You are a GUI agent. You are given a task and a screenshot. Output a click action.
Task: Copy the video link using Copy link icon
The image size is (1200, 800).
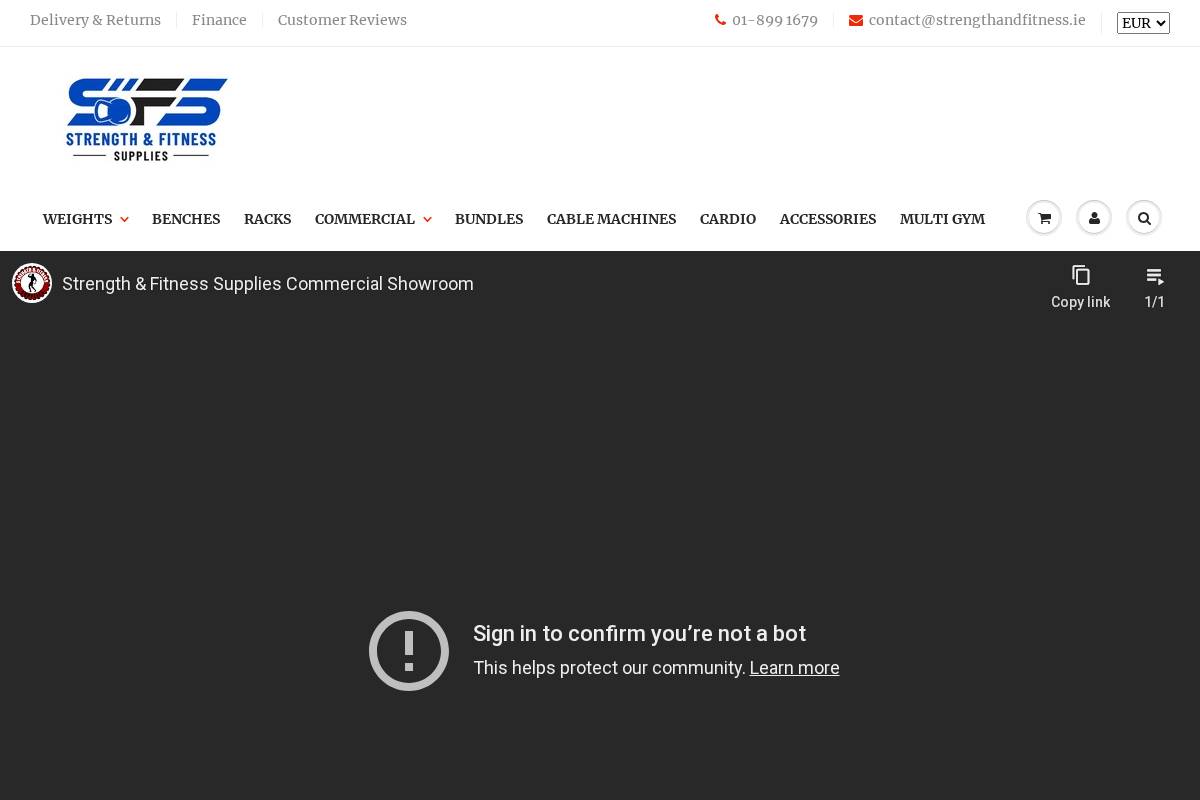[1081, 275]
